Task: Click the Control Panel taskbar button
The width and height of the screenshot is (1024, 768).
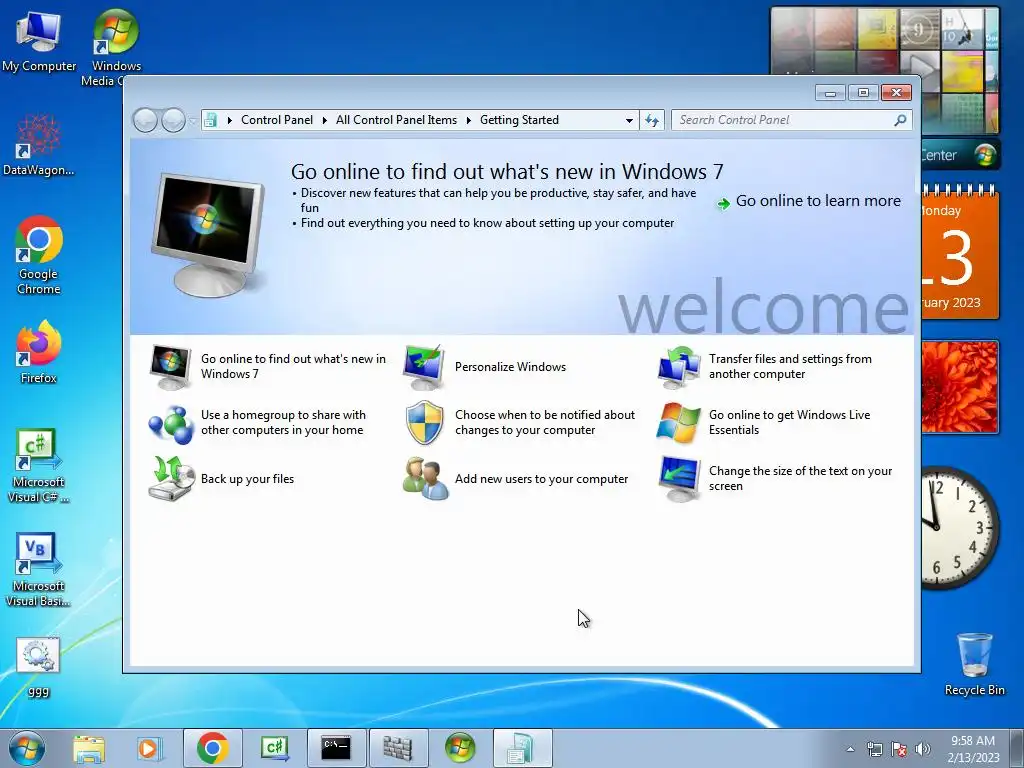Action: (522, 748)
